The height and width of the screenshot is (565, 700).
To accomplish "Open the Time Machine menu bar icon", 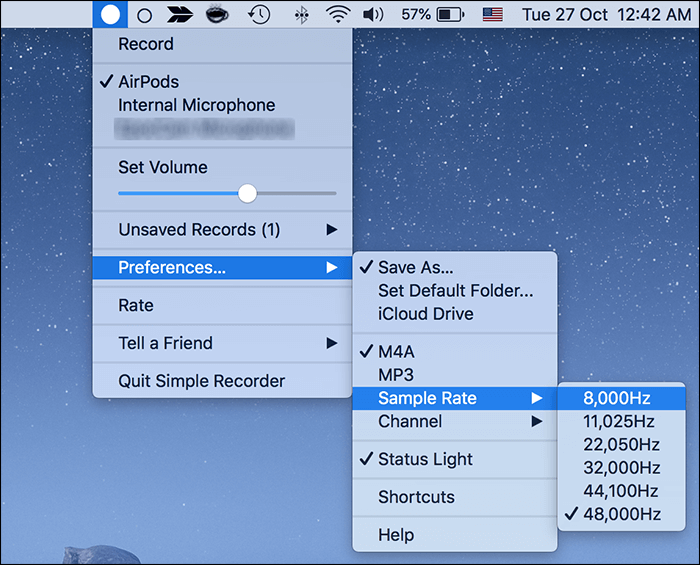I will coord(259,14).
